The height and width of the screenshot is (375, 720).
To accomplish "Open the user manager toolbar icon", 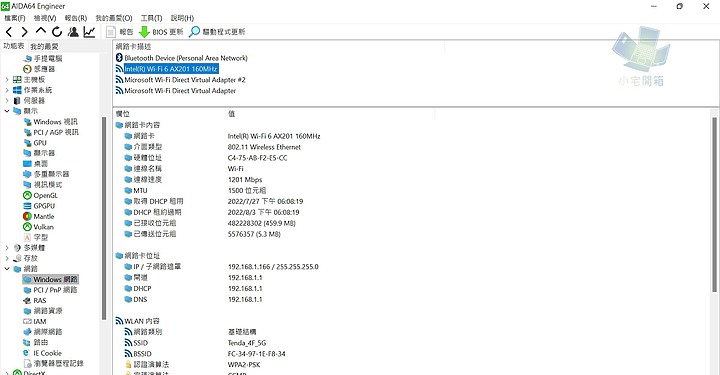I will pos(73,32).
